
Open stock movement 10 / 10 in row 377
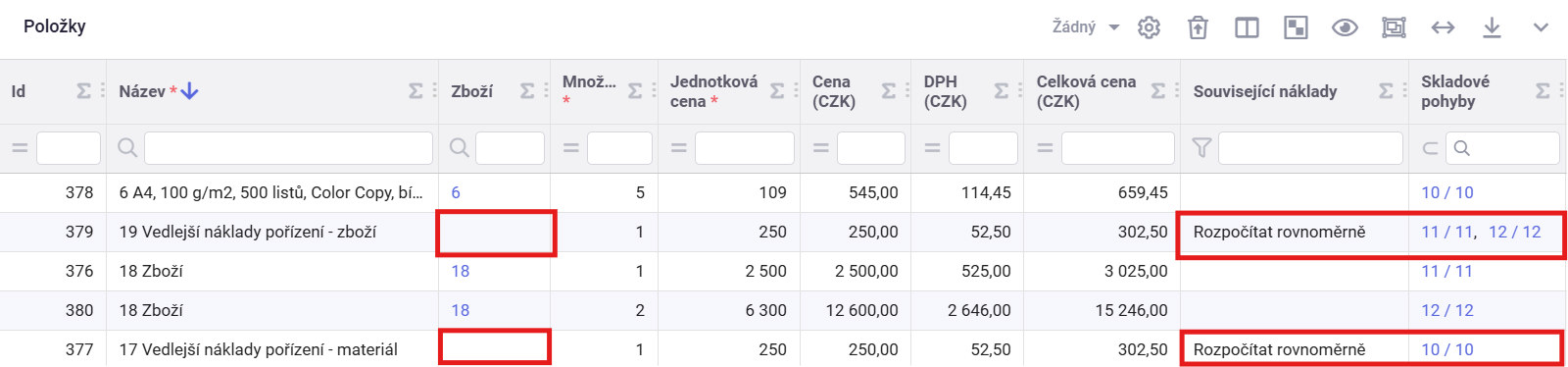click(x=1447, y=349)
